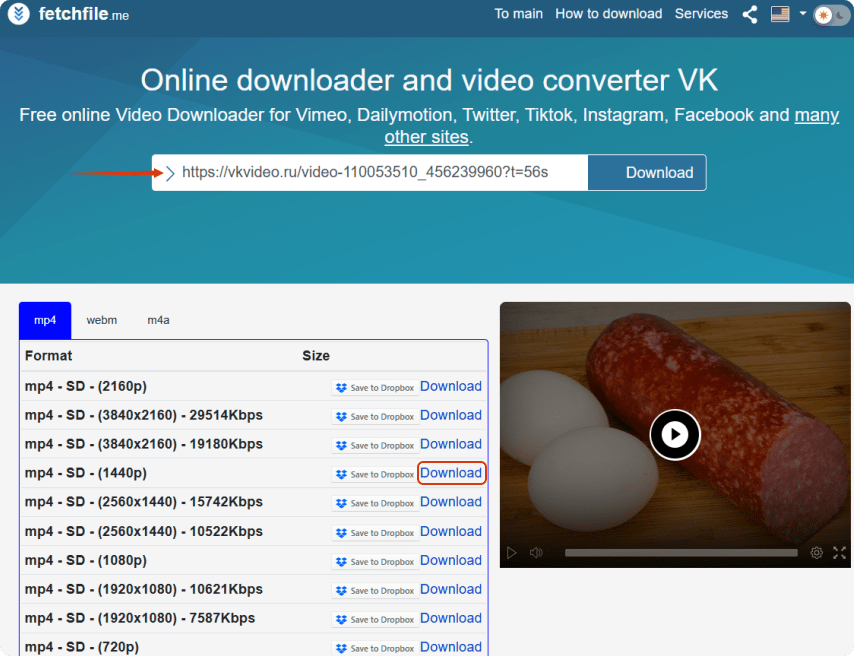The width and height of the screenshot is (854, 656).
Task: Click the video progress bar
Action: point(680,553)
